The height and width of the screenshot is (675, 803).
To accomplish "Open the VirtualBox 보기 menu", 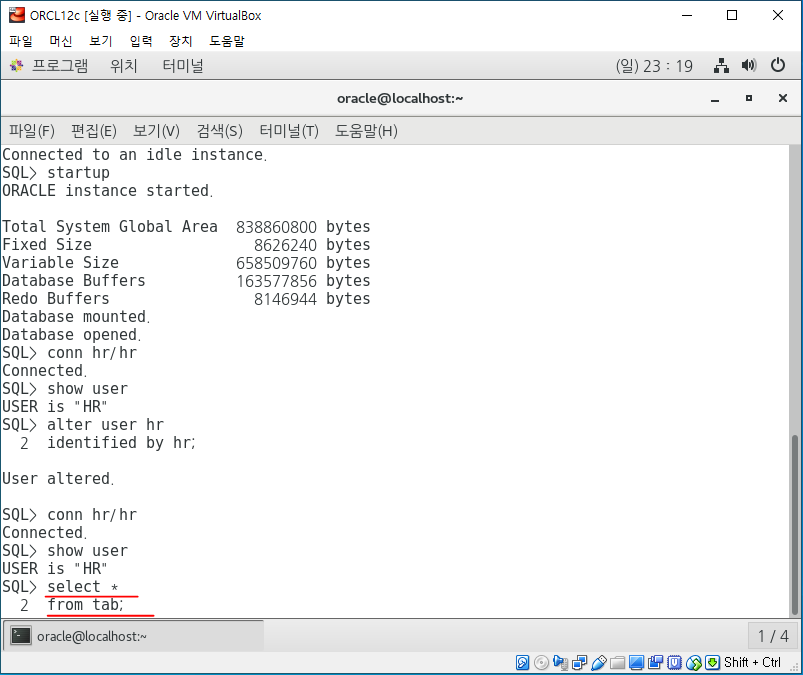I will 100,40.
